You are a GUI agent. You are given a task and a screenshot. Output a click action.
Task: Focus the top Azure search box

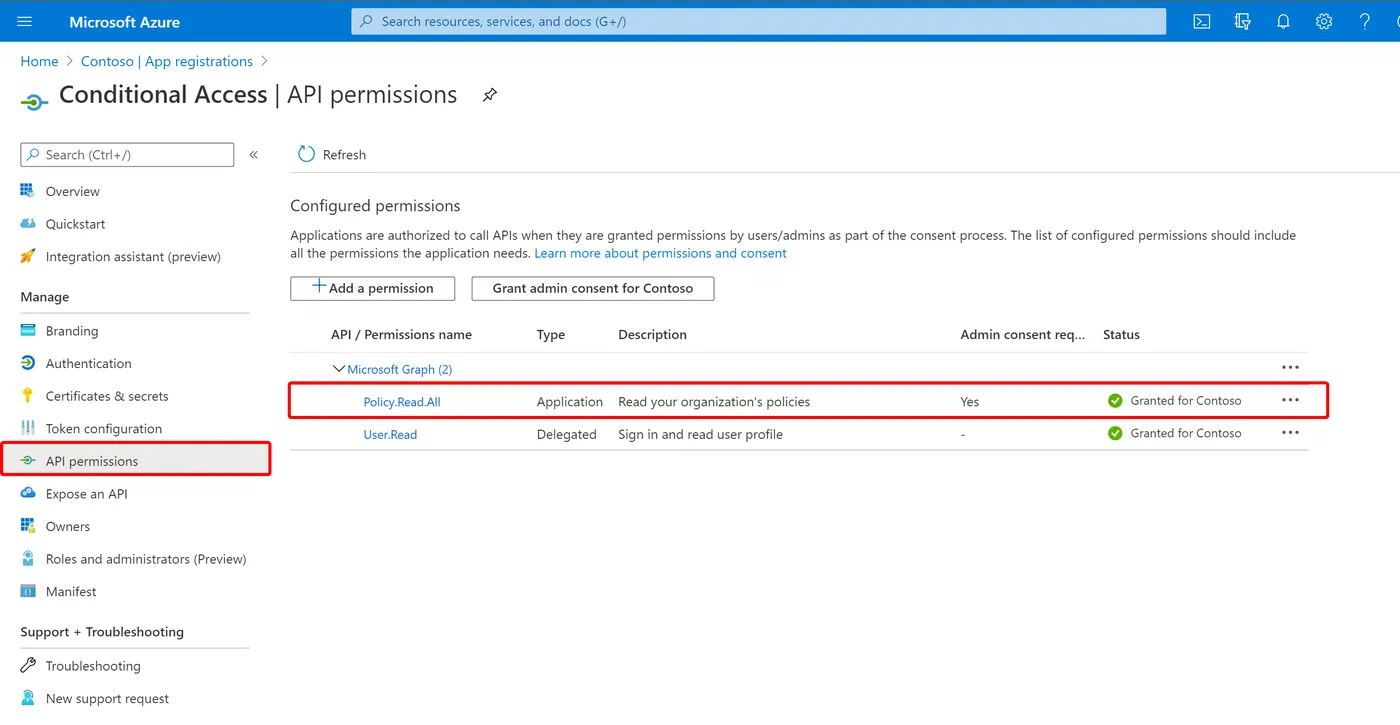pos(759,21)
